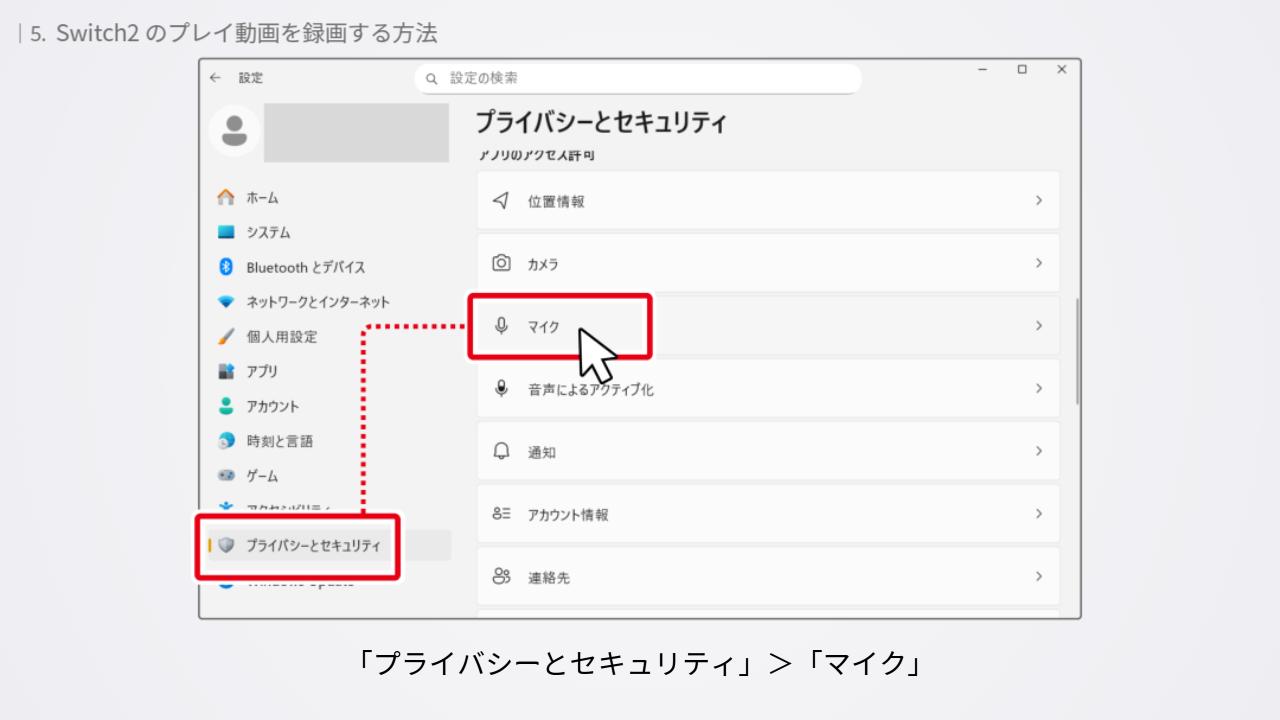
Task: Open the ホーム home sidebar item
Action: pos(262,198)
